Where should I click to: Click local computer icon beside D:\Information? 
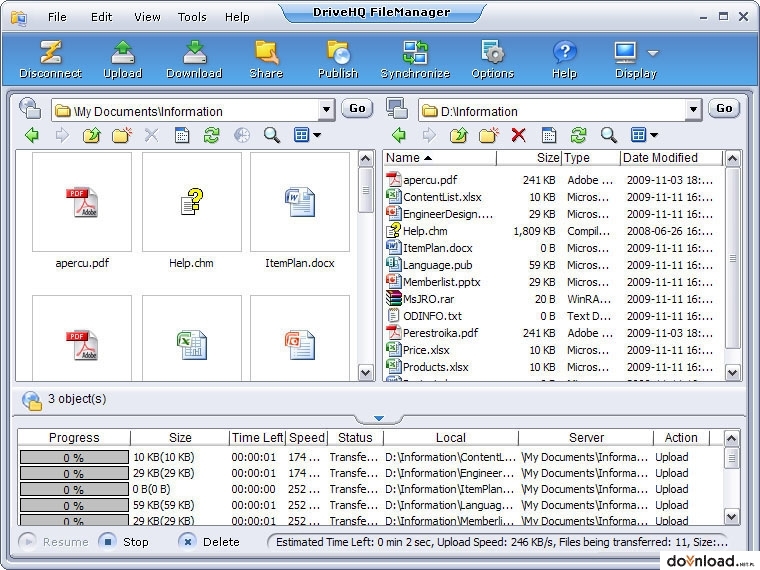(396, 108)
